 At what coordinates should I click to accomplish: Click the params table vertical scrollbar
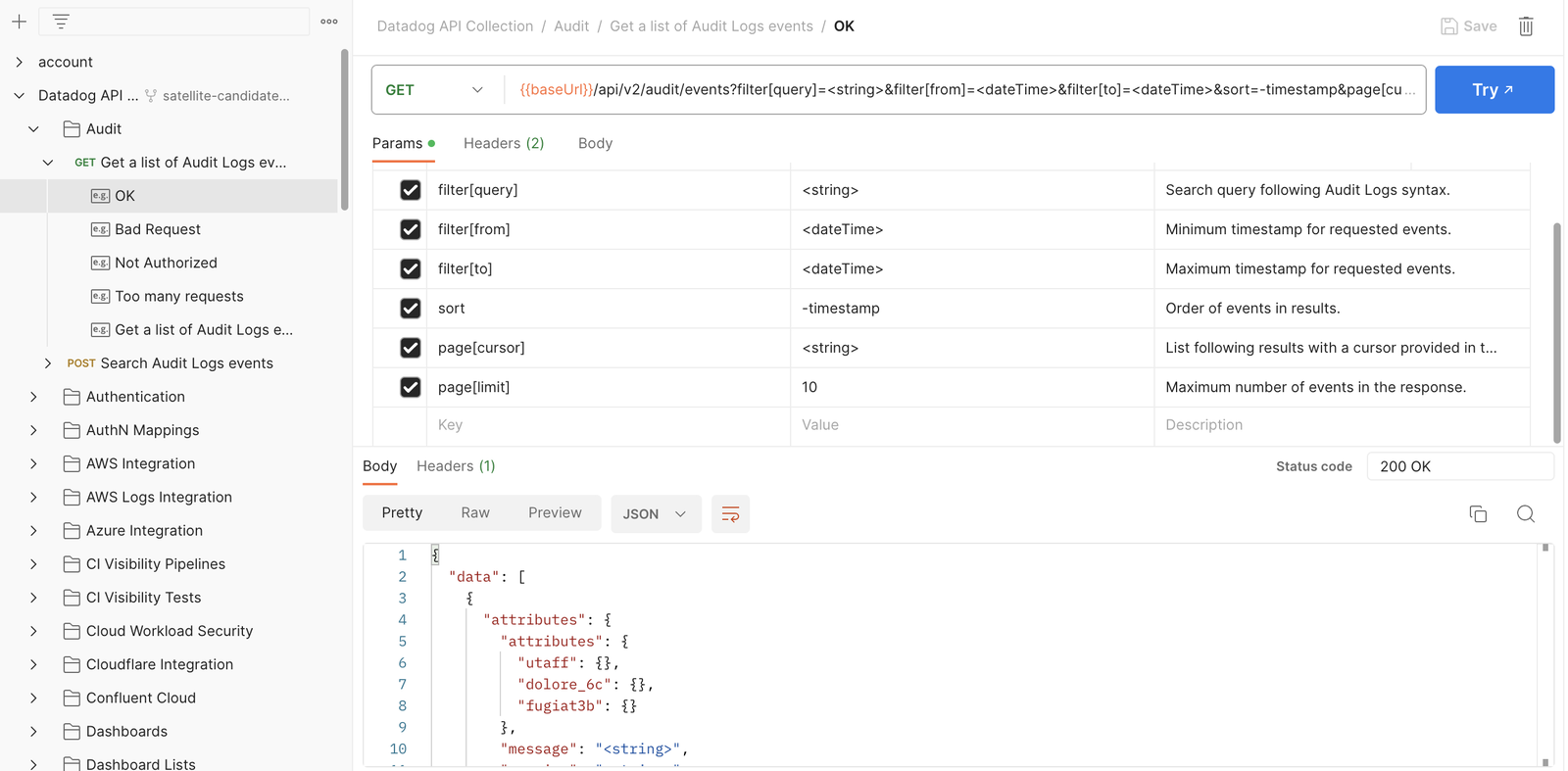(1557, 333)
